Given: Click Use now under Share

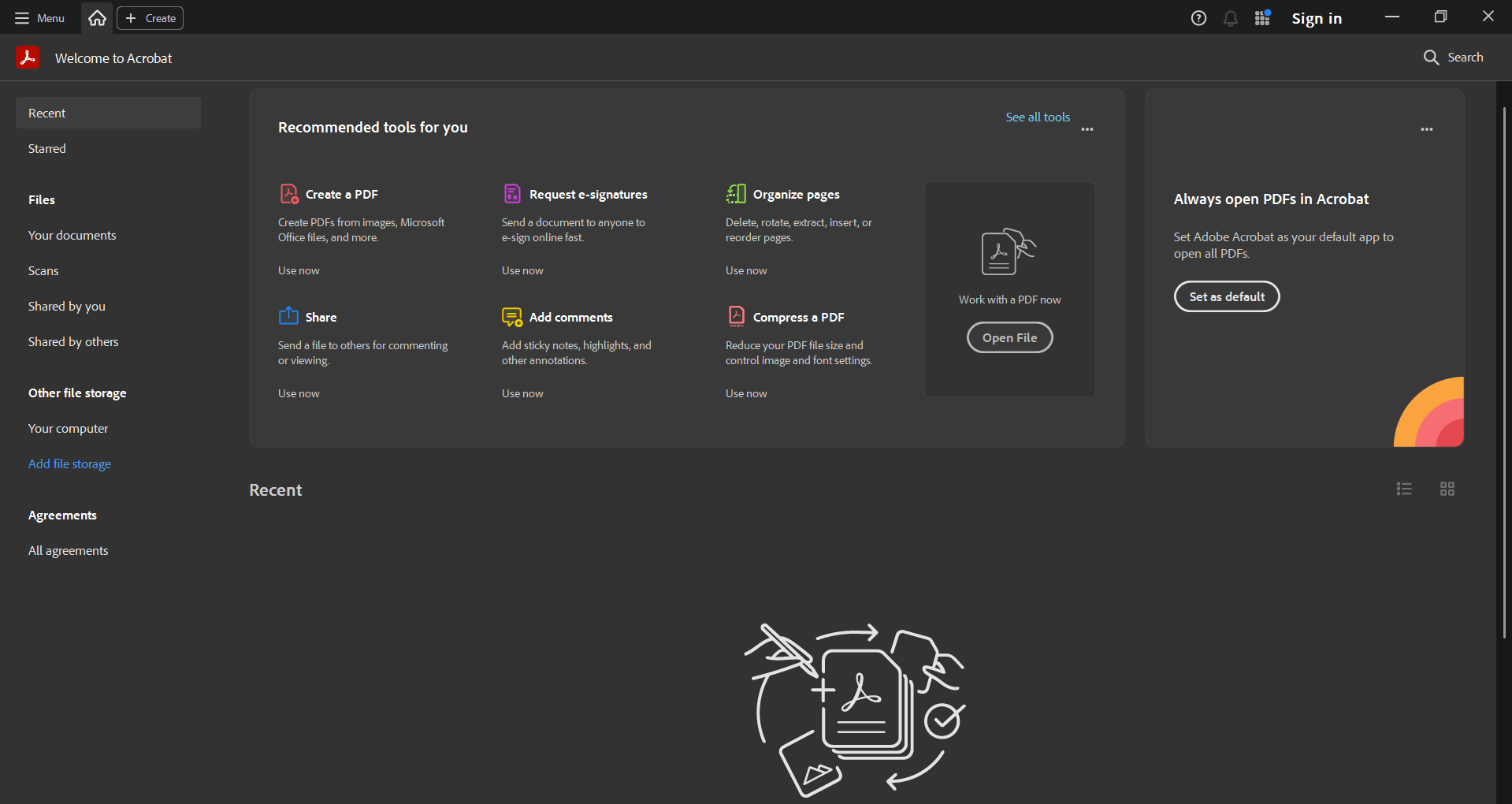Looking at the screenshot, I should click(299, 393).
